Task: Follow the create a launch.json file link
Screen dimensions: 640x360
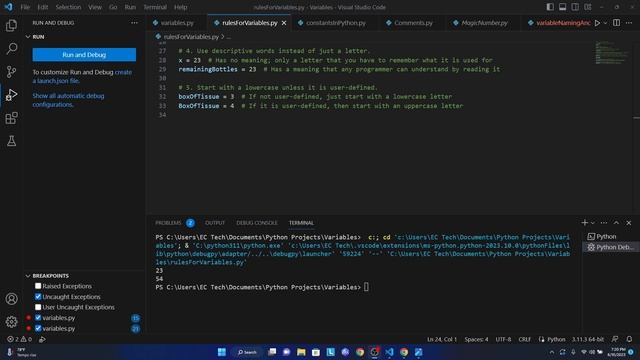Action: (x=82, y=76)
